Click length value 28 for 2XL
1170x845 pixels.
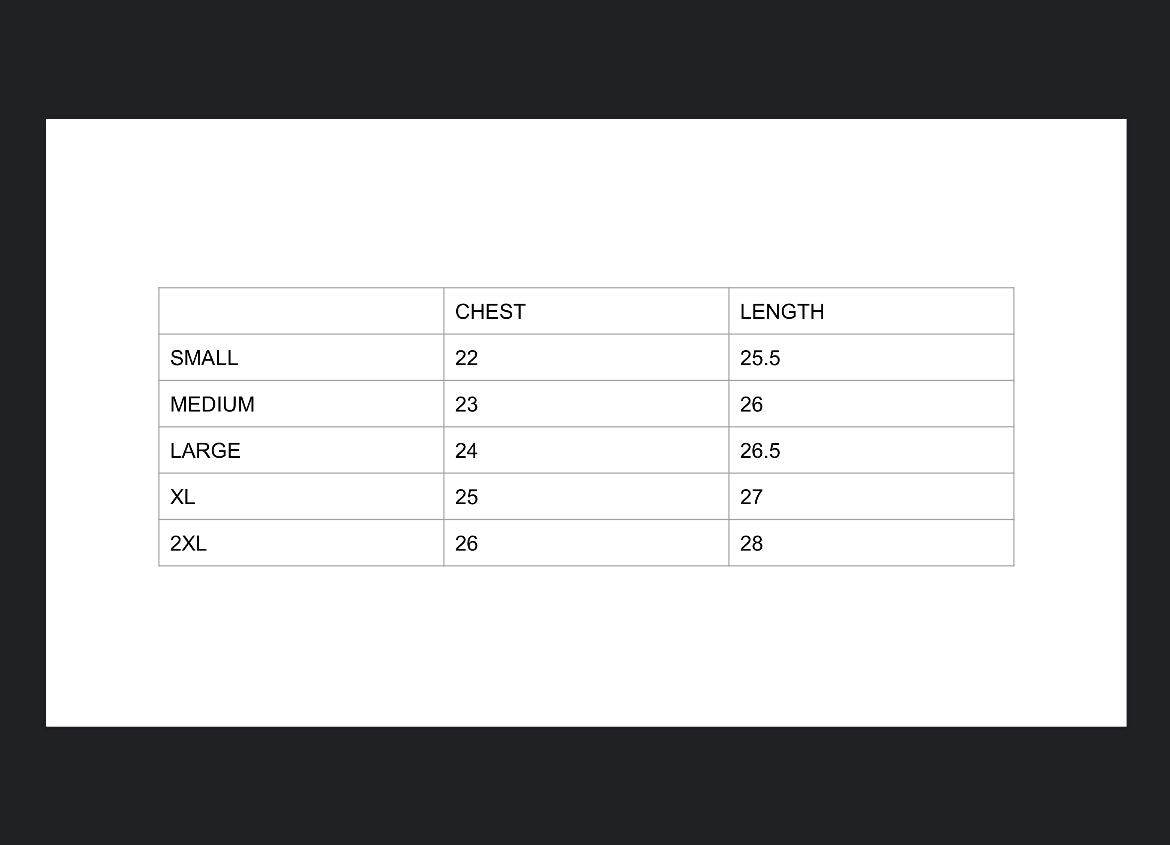pos(752,543)
